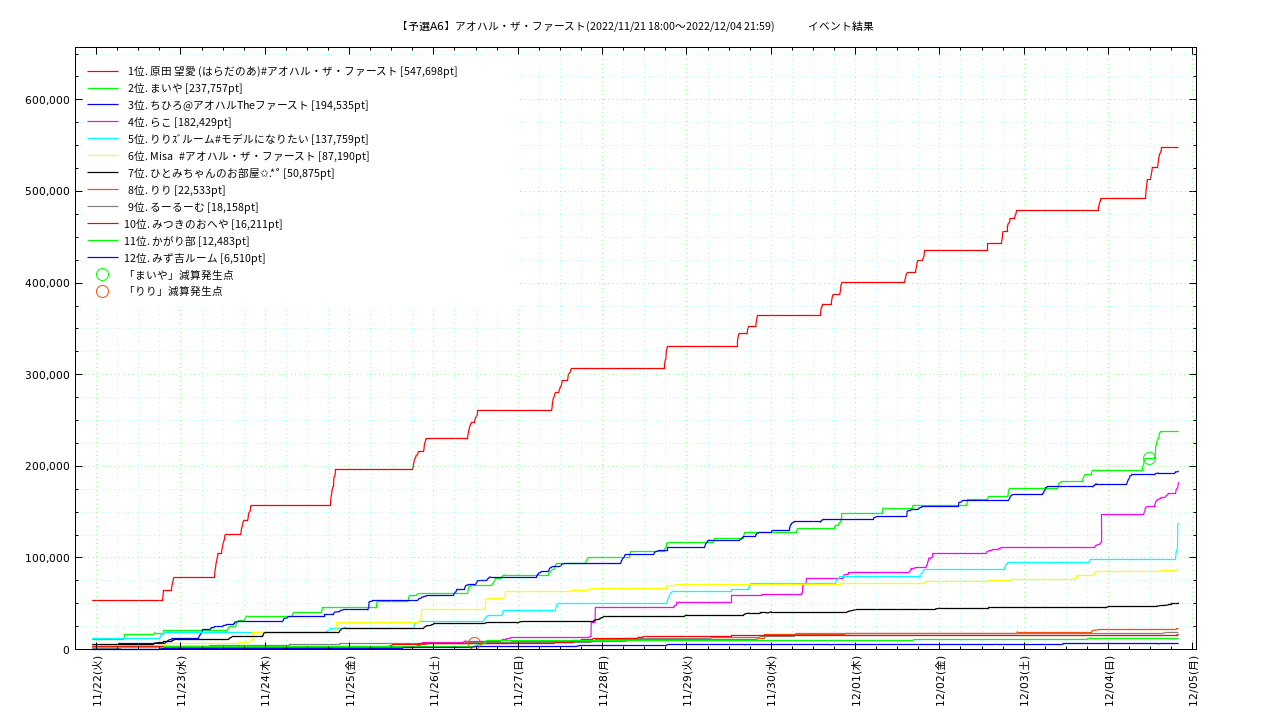This screenshot has width=1280, height=720.
Task: Select the green circle marker on まいや's line
Action: coord(1149,458)
